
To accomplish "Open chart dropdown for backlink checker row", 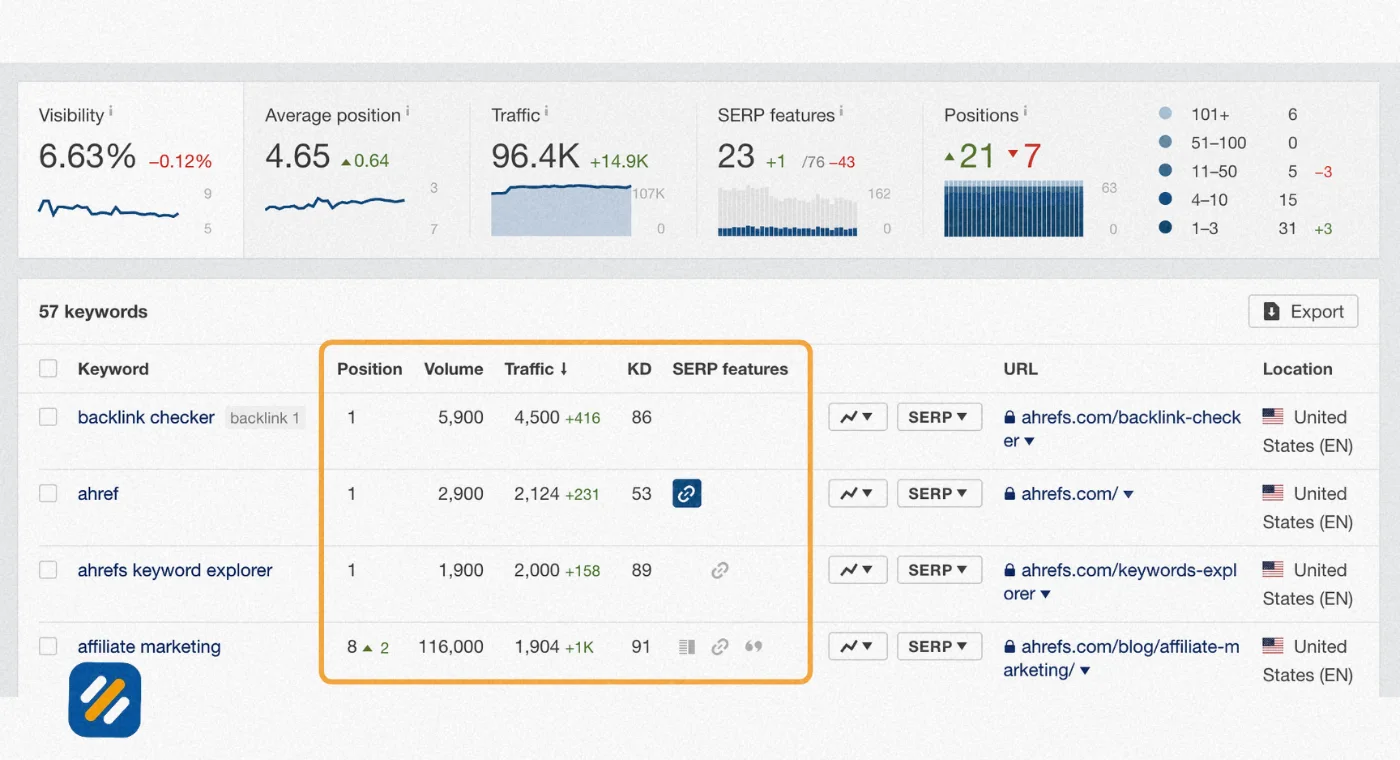I will (x=858, y=417).
